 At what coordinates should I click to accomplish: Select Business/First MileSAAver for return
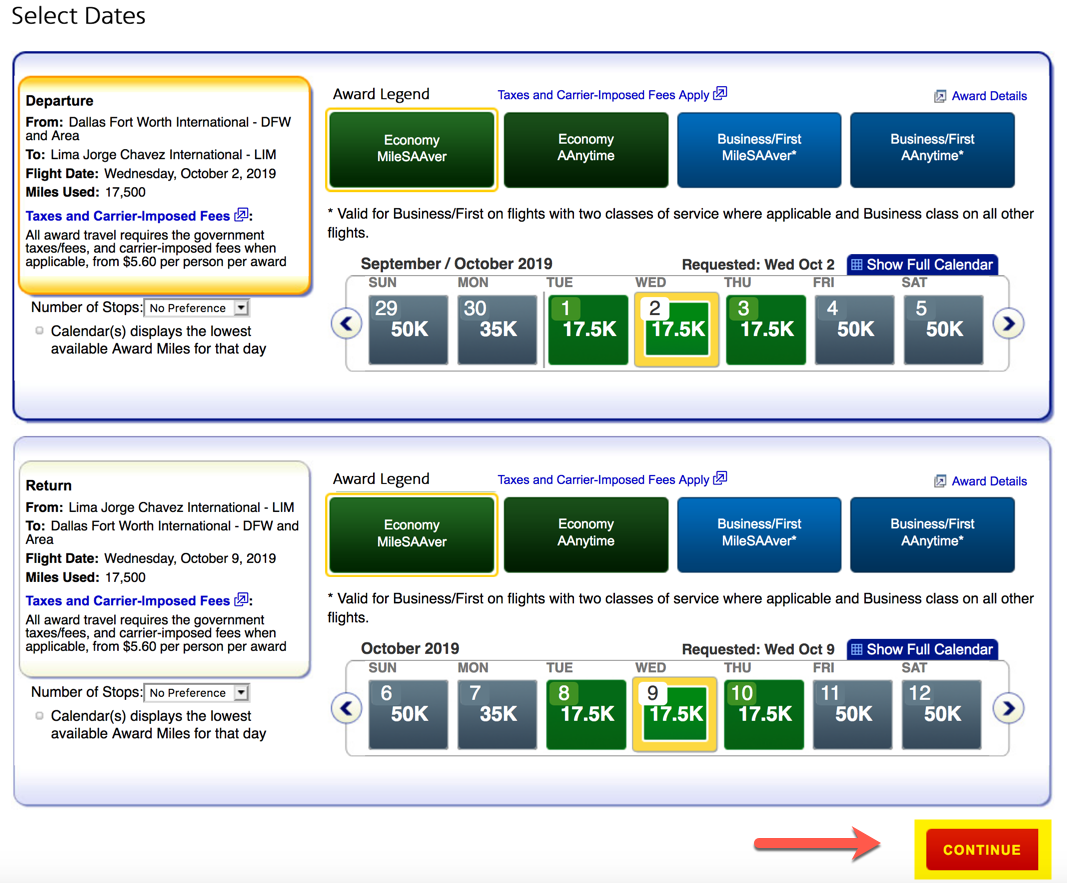pos(759,534)
